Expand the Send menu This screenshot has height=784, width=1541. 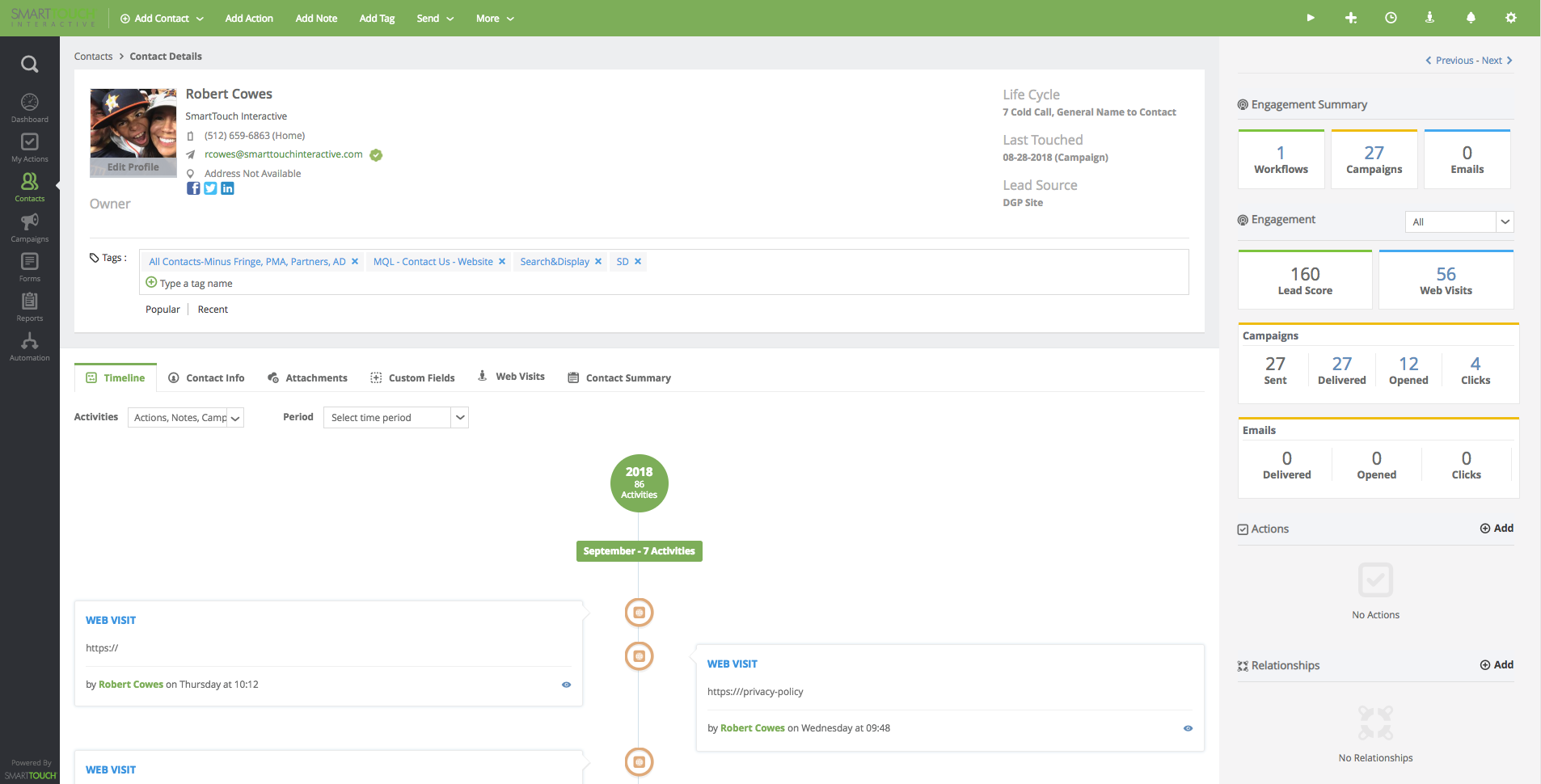(x=435, y=18)
